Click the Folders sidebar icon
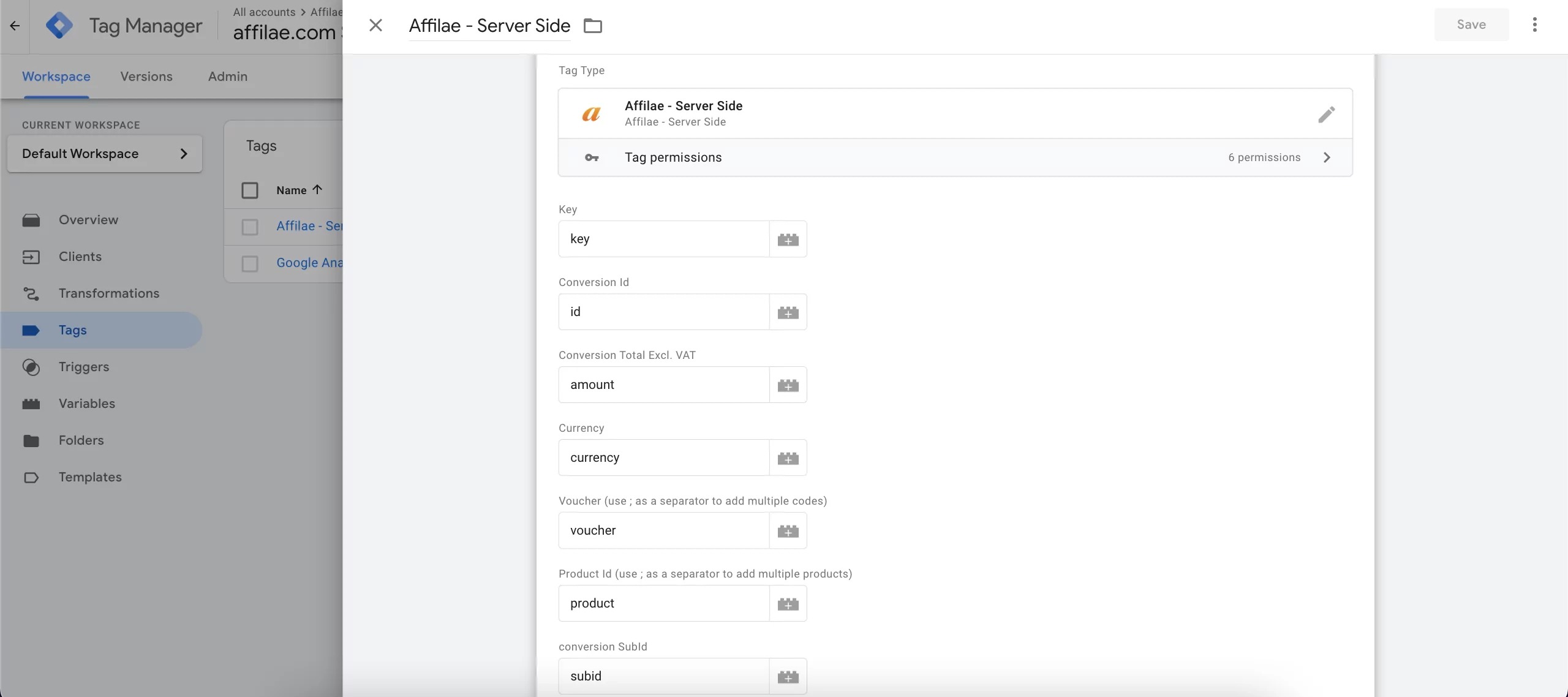 [31, 440]
